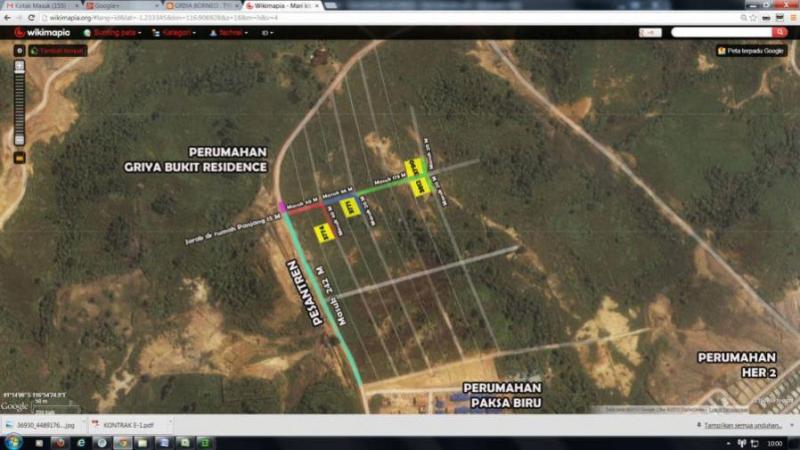Image resolution: width=800 pixels, height=450 pixels.
Task: Click the vertical zoom slider track
Action: pyautogui.click(x=19, y=100)
